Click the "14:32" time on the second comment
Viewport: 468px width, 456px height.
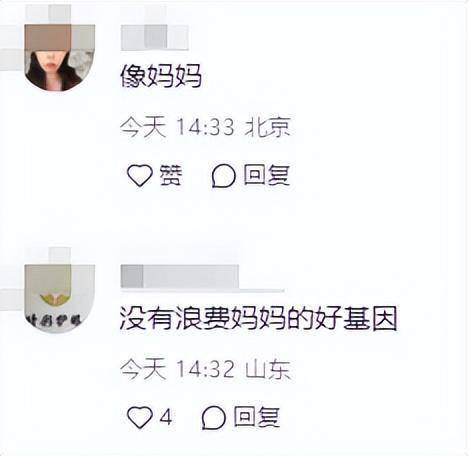(x=205, y=369)
